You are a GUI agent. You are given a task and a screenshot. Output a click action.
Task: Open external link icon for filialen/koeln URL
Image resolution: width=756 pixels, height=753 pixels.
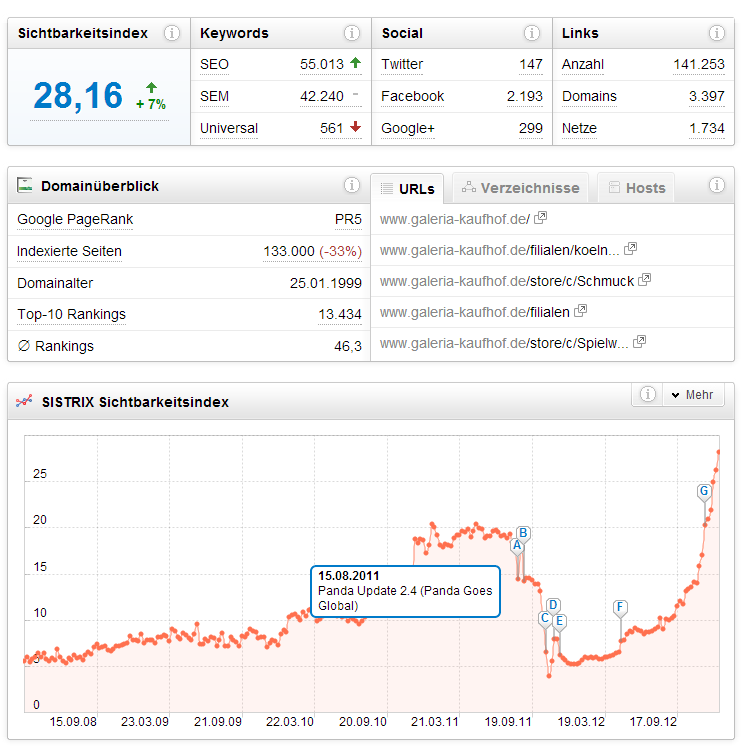tap(631, 249)
